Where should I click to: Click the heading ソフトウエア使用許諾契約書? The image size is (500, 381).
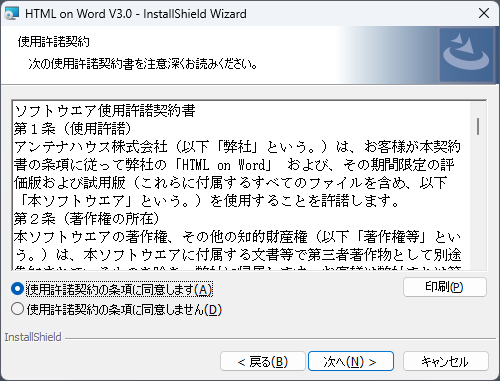tap(105, 111)
